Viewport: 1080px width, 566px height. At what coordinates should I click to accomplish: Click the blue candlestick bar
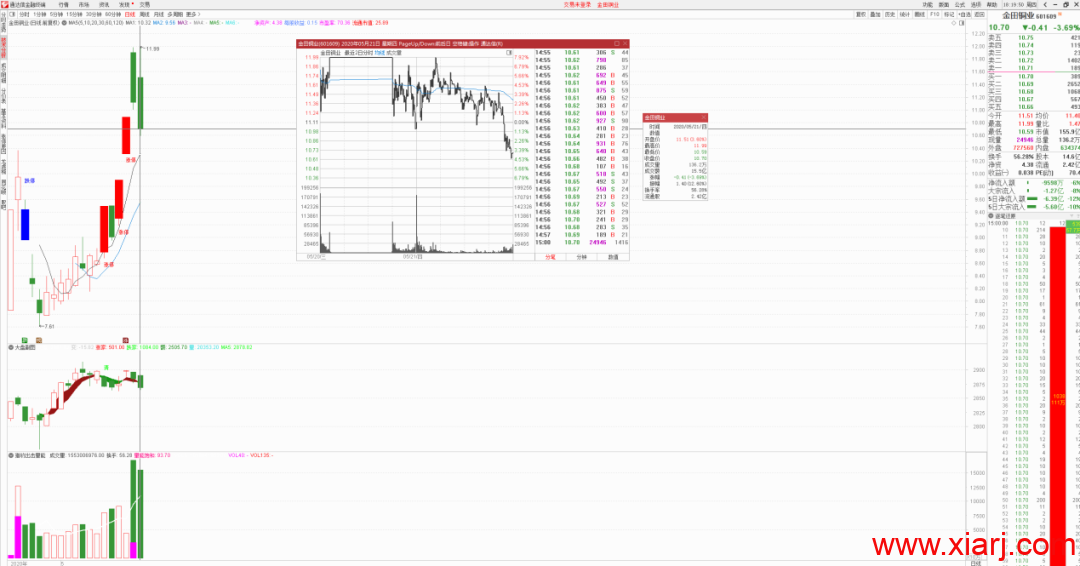click(25, 224)
